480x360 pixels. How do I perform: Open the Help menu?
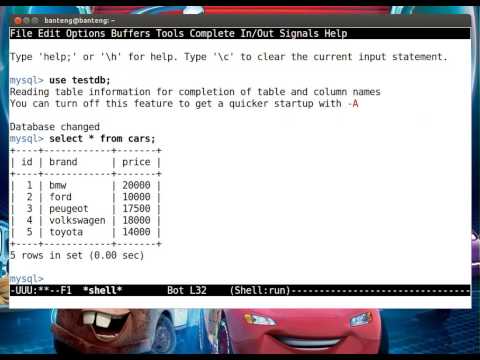(336, 33)
